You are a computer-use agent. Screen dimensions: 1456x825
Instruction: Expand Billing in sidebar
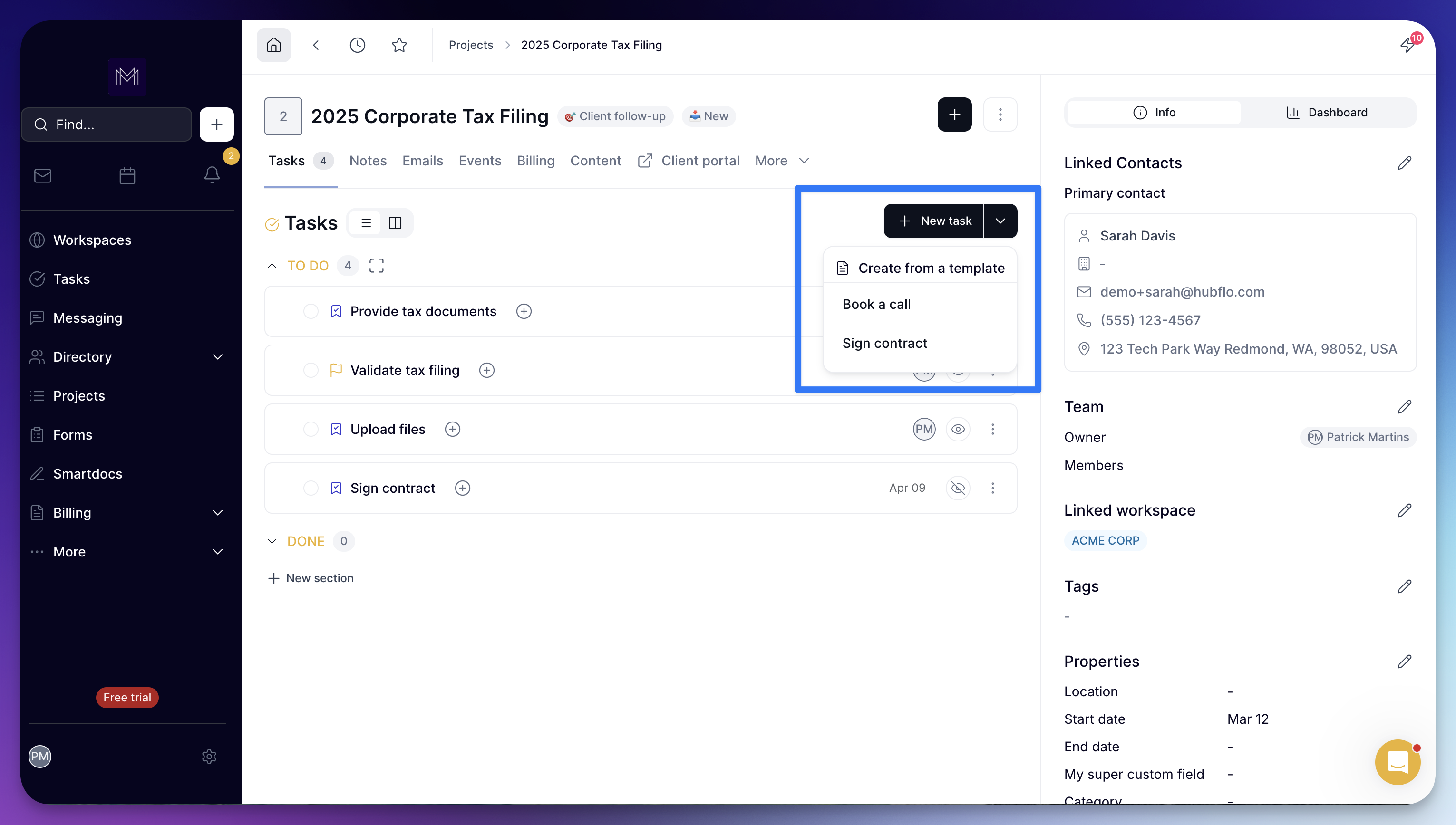[x=218, y=513]
